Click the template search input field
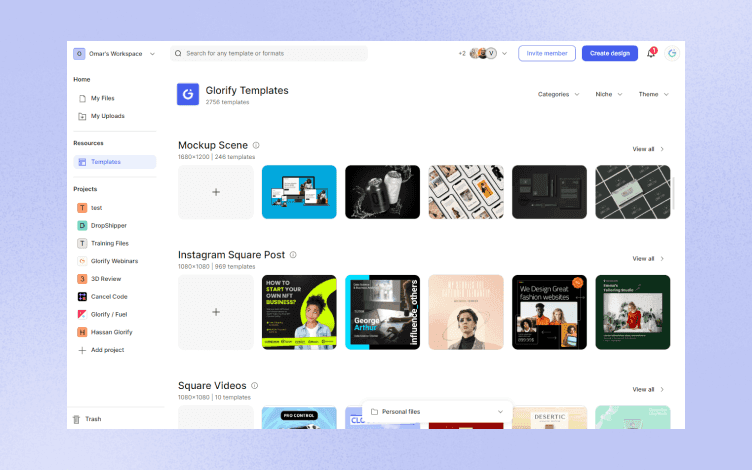752x470 pixels. 269,53
